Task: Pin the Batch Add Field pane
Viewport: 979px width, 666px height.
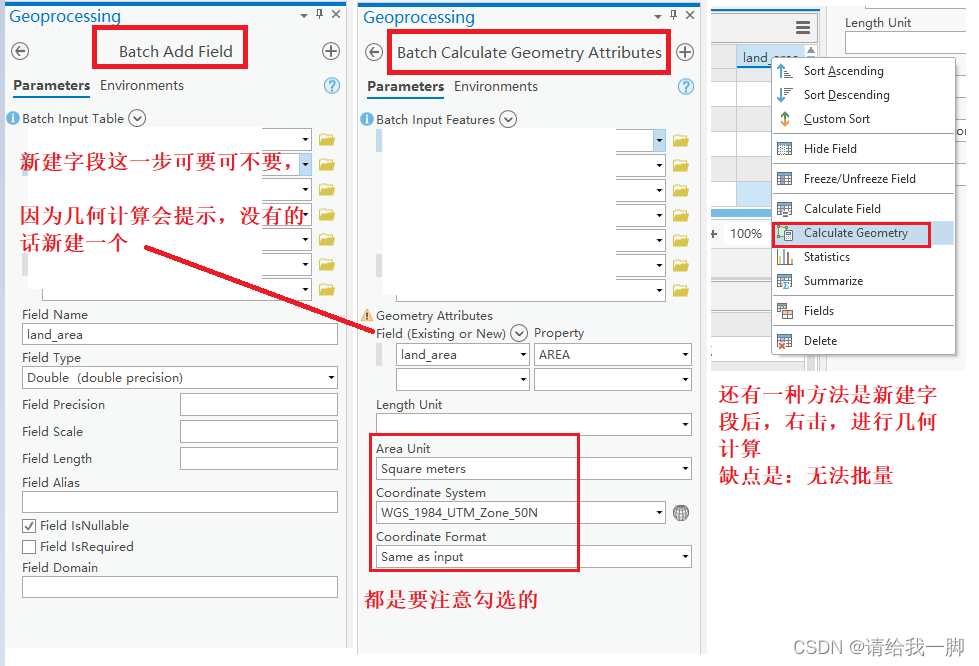Action: click(x=320, y=14)
